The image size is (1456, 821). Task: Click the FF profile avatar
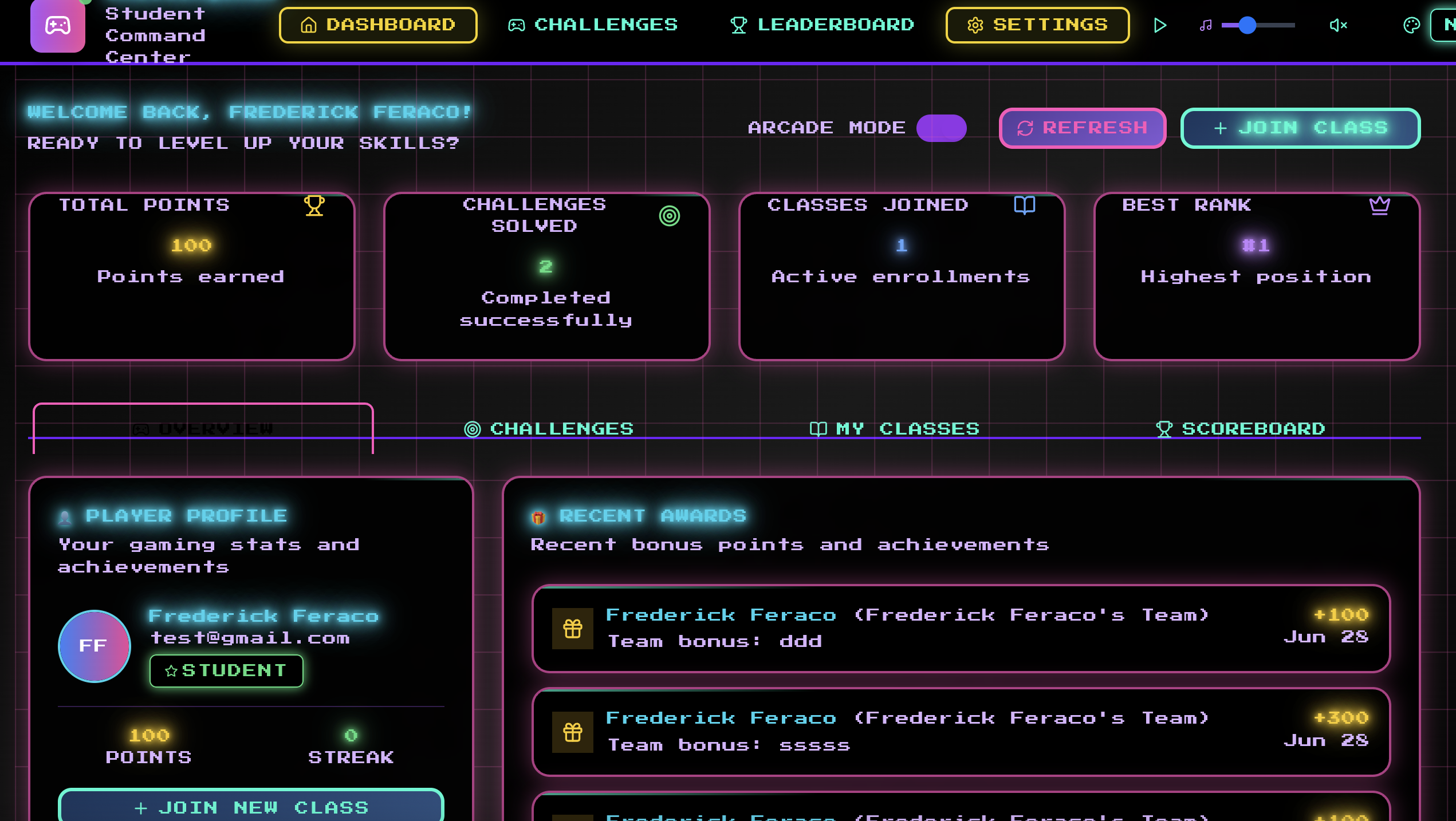pos(95,646)
